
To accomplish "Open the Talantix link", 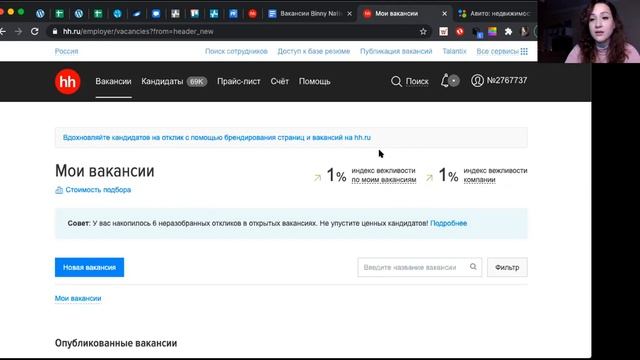I will pyautogui.click(x=454, y=51).
